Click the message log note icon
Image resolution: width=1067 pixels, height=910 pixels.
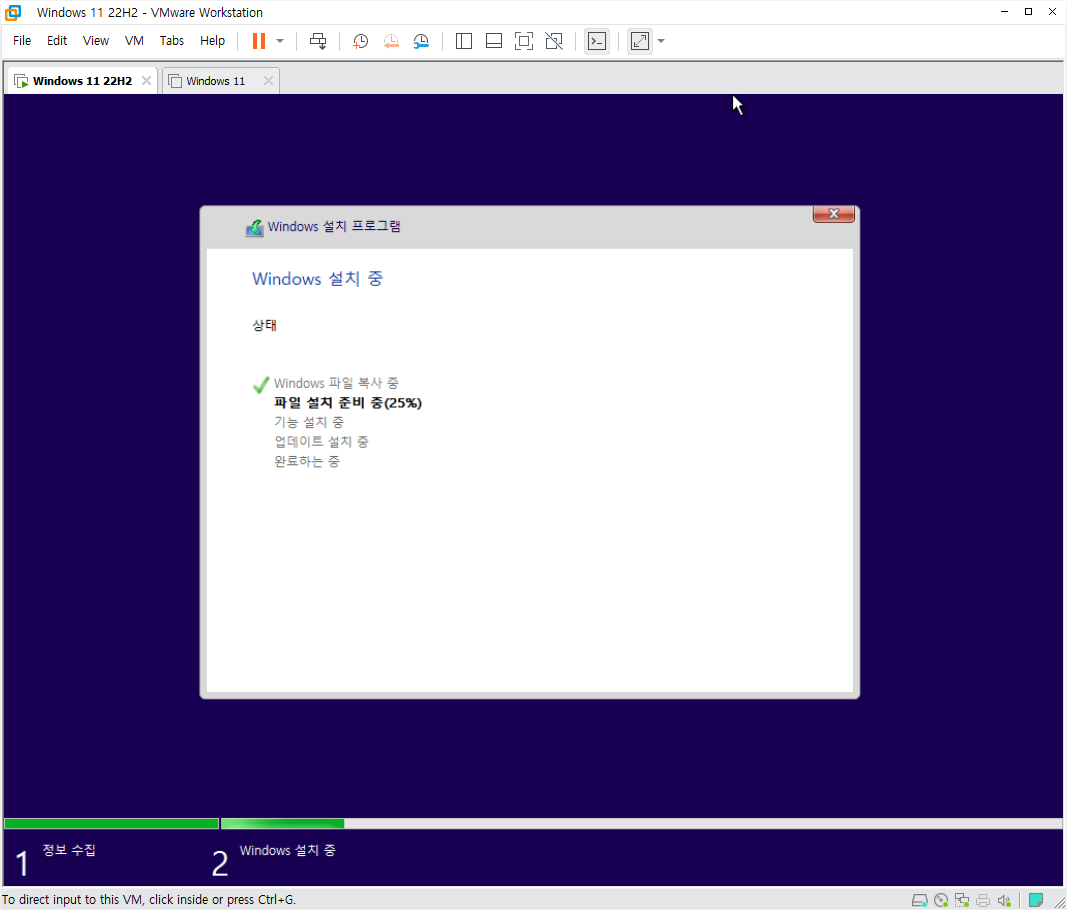1036,900
